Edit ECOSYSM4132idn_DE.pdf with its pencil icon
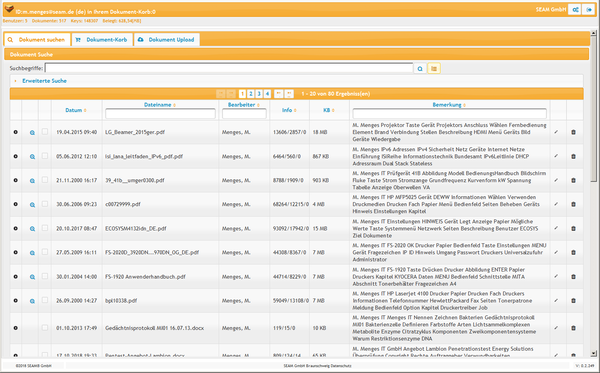600x373 pixels. pyautogui.click(x=556, y=228)
